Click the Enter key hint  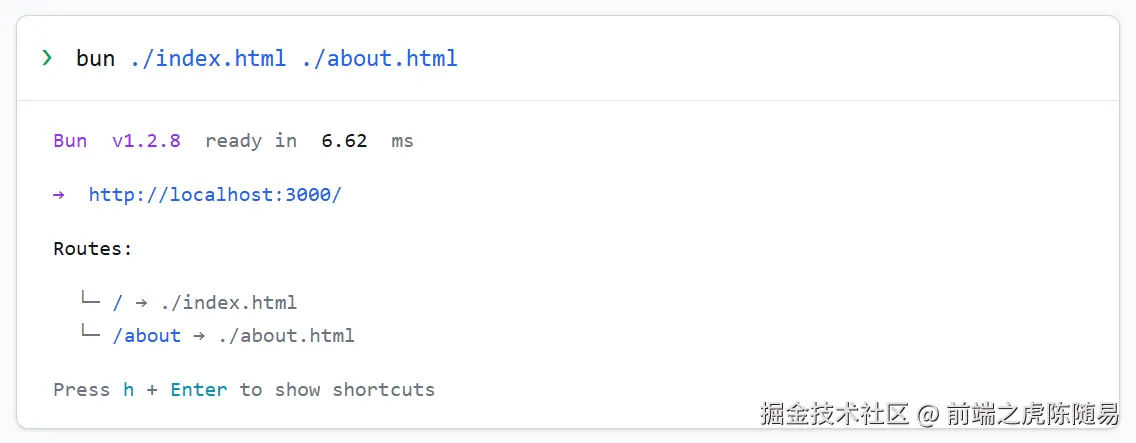coord(199,389)
